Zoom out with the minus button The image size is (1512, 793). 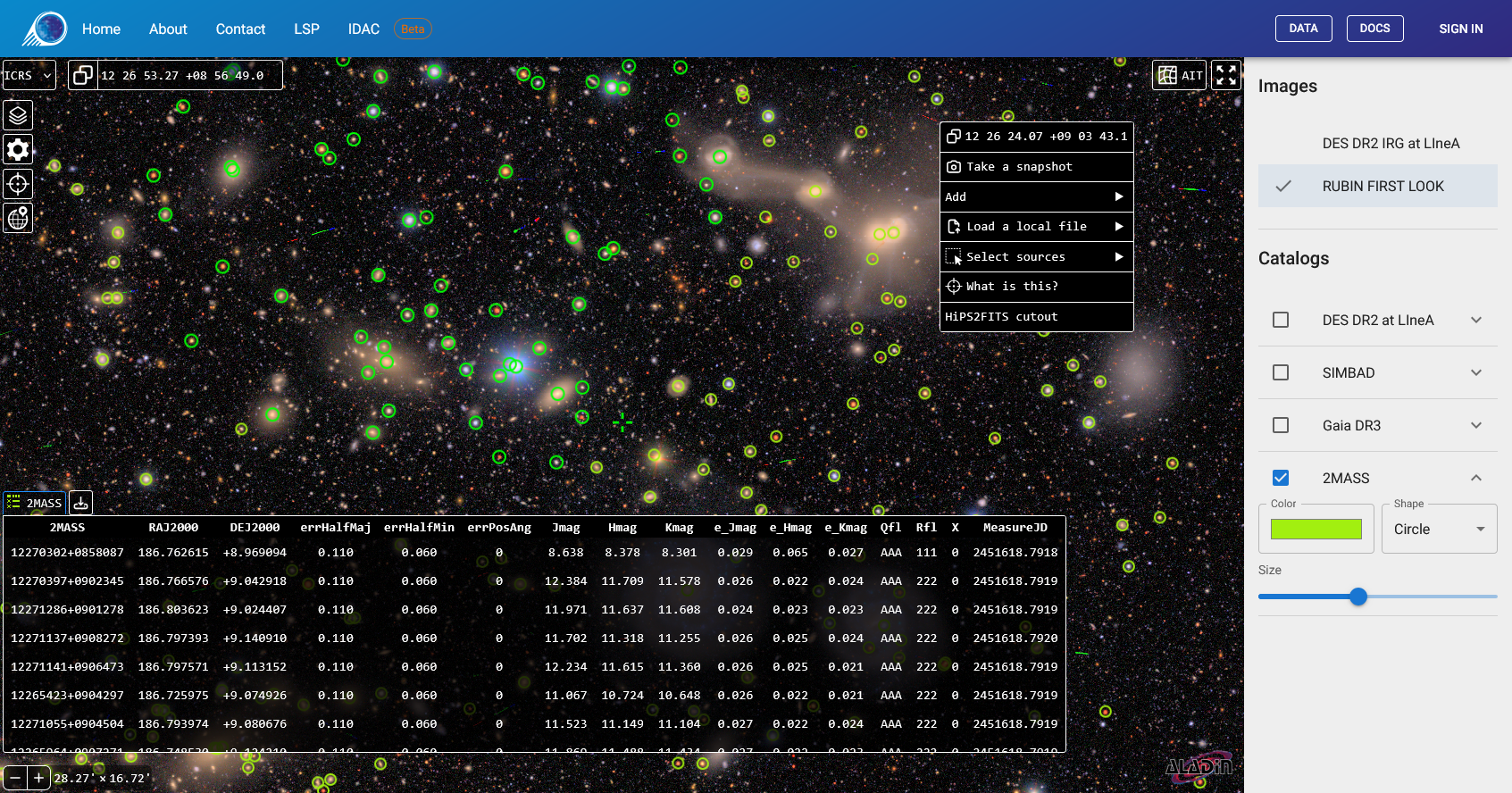[15, 778]
